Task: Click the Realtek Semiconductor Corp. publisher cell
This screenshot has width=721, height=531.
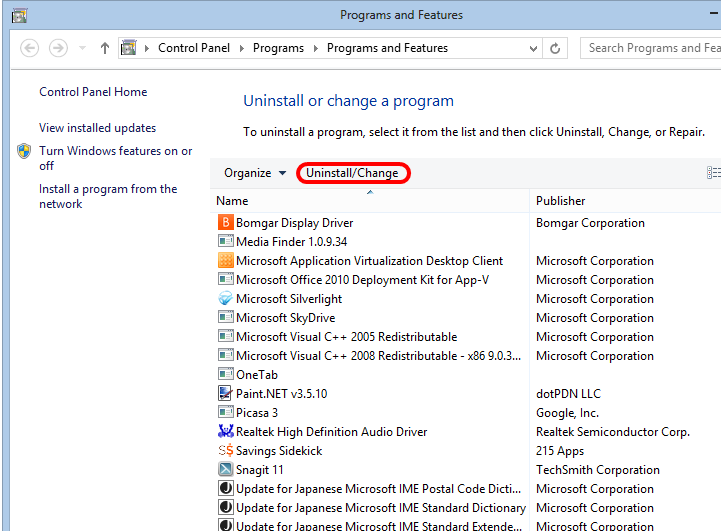Action: point(612,432)
